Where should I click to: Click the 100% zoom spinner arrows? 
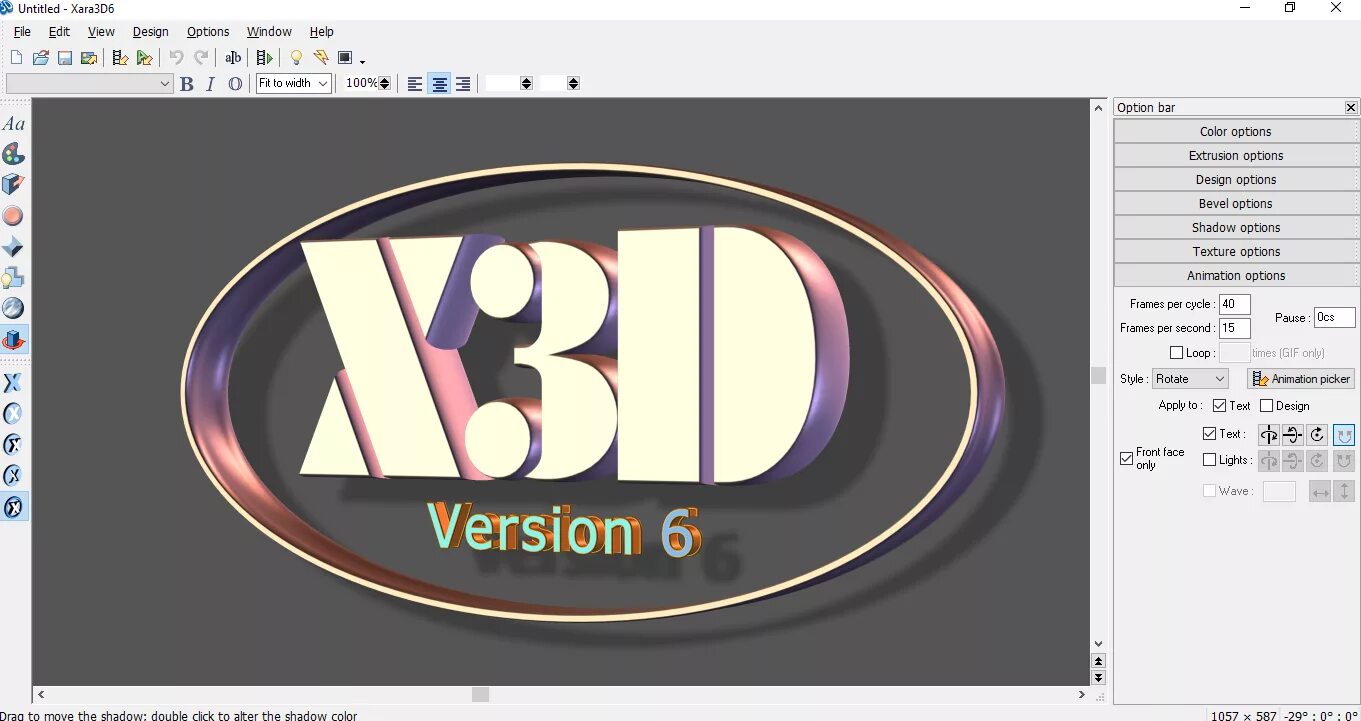(x=383, y=84)
